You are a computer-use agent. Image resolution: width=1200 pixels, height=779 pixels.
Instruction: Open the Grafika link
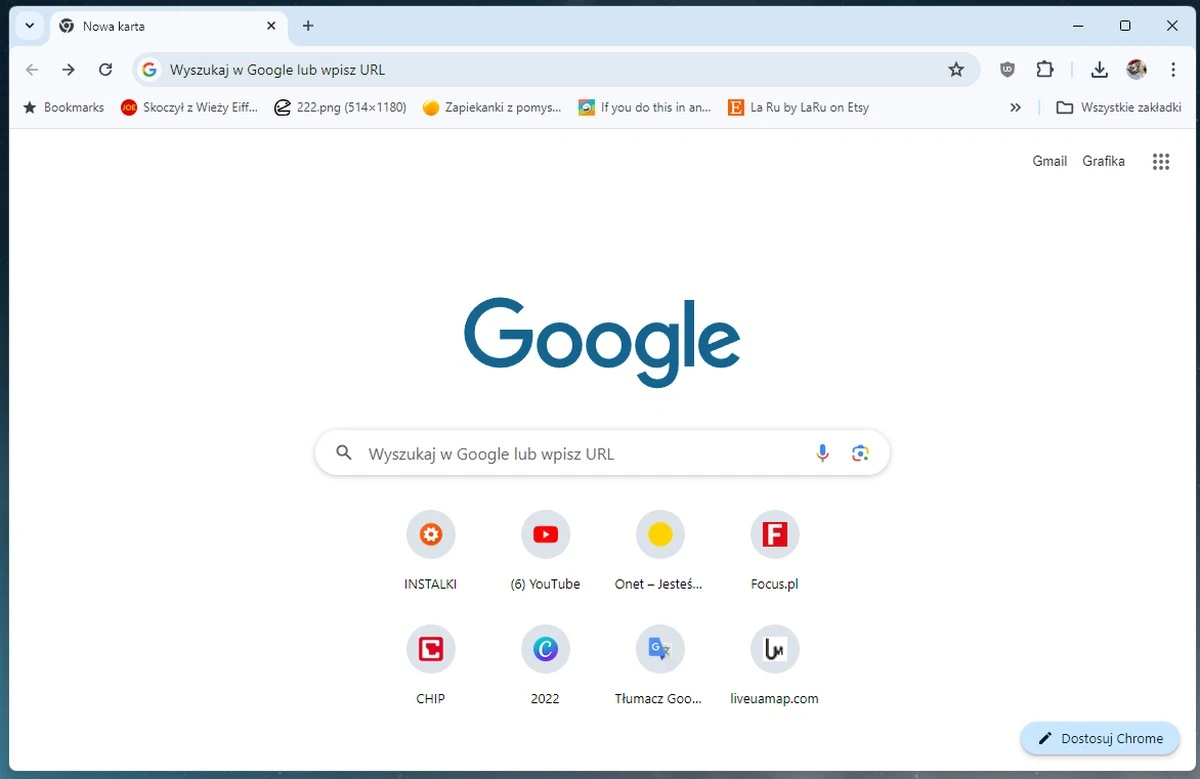point(1103,161)
